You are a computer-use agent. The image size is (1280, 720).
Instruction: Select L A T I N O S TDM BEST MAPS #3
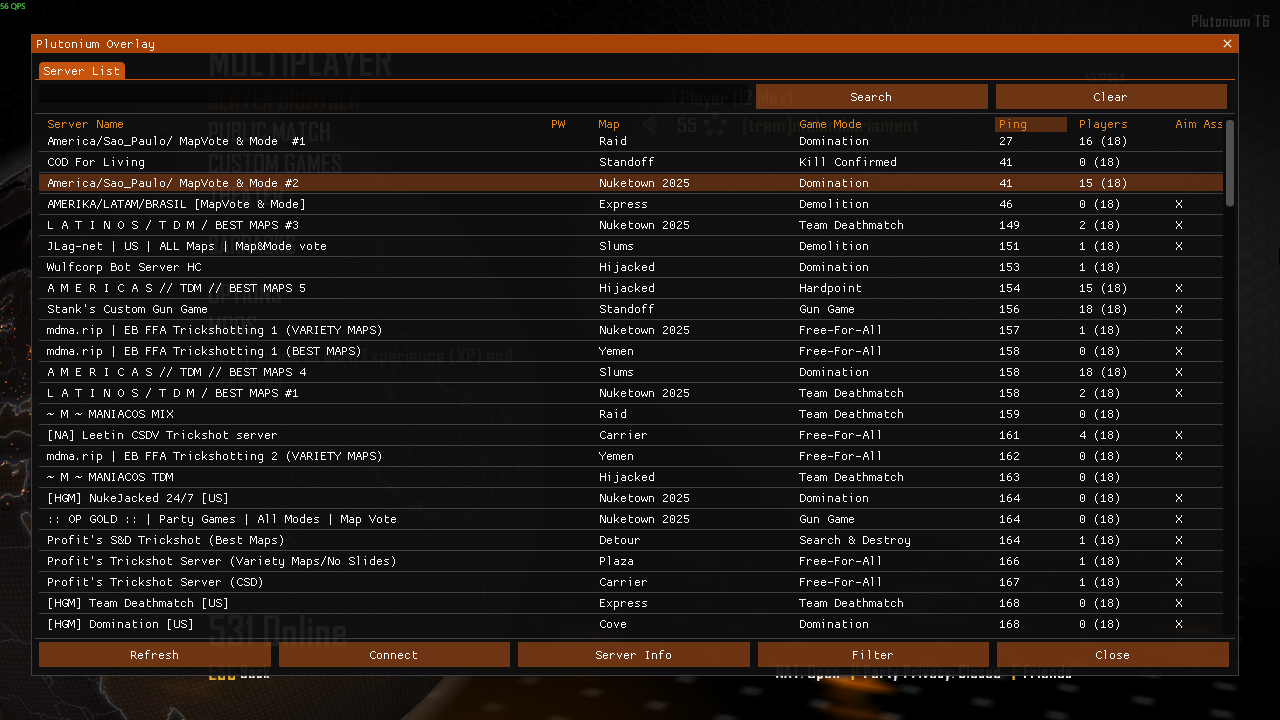pos(631,225)
